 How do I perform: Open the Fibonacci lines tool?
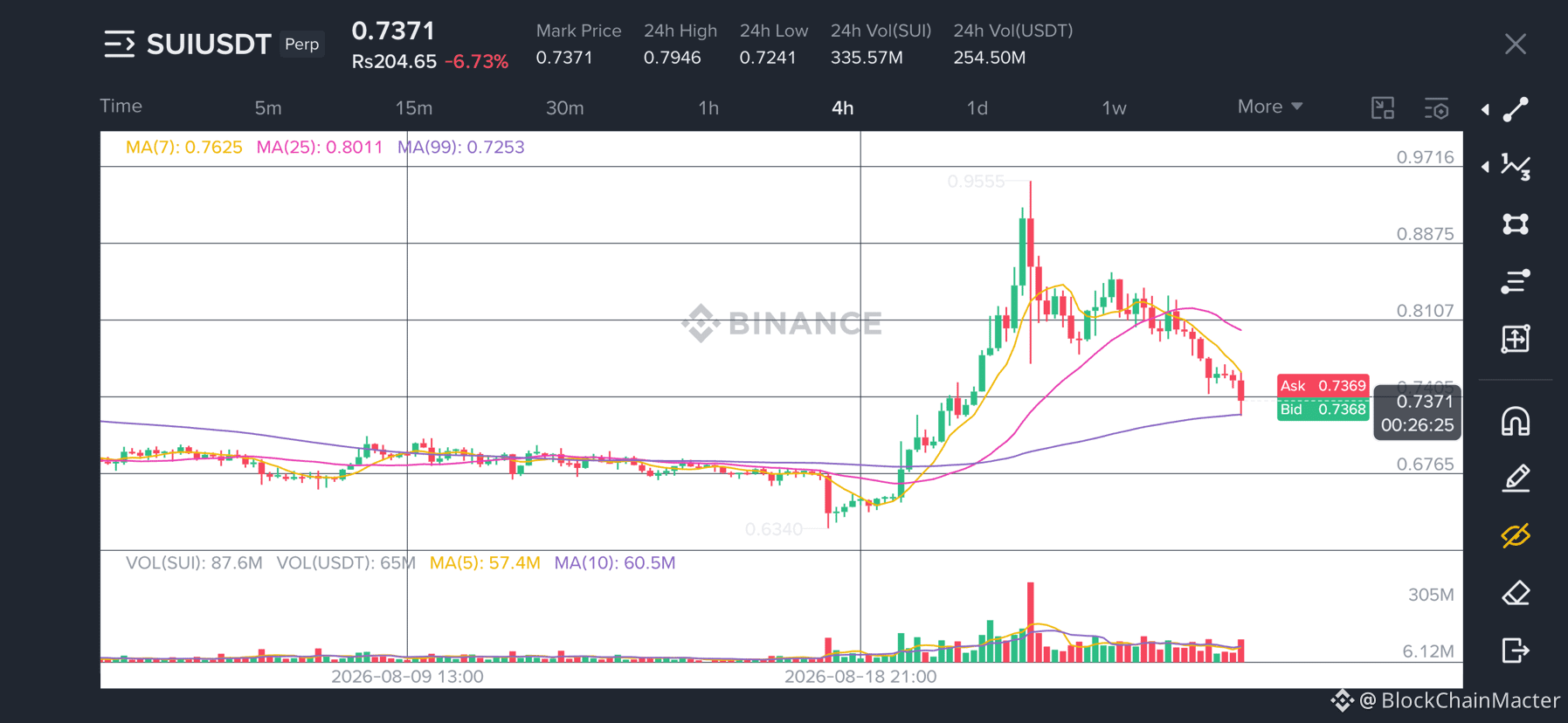1516,281
